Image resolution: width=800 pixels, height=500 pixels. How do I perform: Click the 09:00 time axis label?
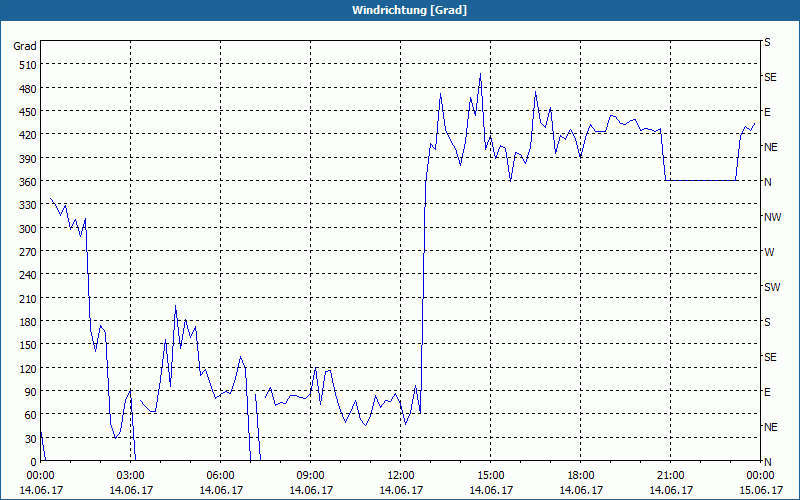click(x=311, y=475)
